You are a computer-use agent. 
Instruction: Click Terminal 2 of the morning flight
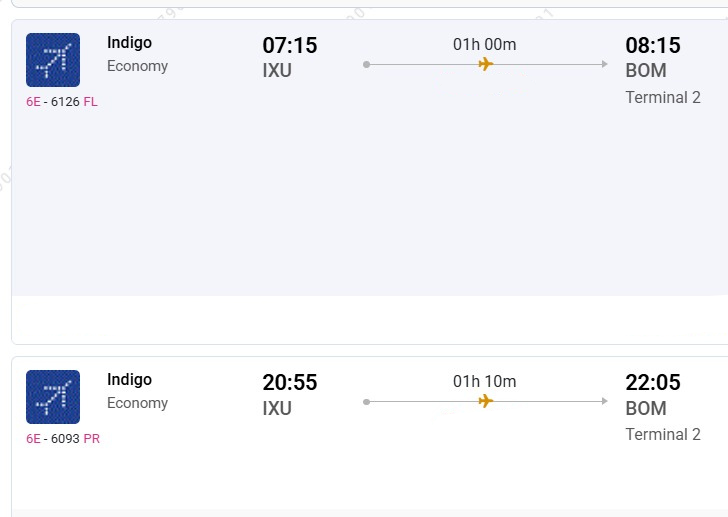click(x=663, y=97)
